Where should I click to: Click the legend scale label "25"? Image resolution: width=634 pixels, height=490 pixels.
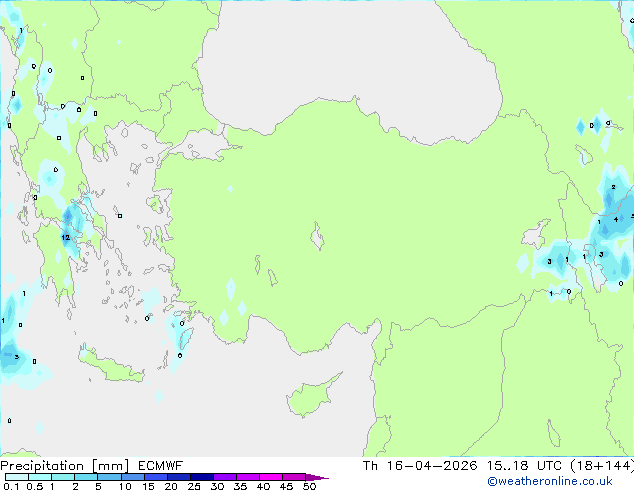(194, 486)
